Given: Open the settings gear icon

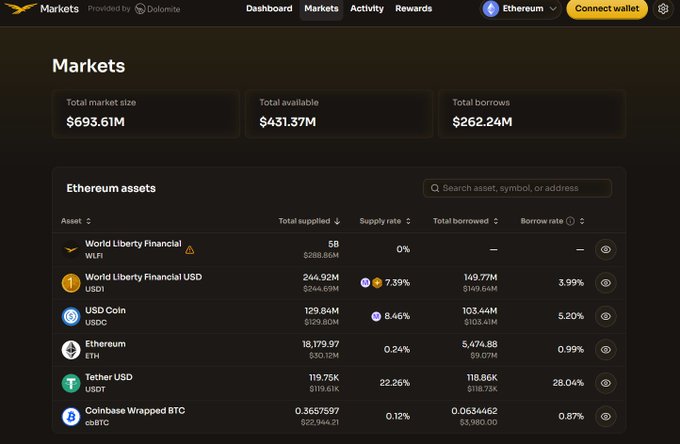Looking at the screenshot, I should (x=663, y=9).
